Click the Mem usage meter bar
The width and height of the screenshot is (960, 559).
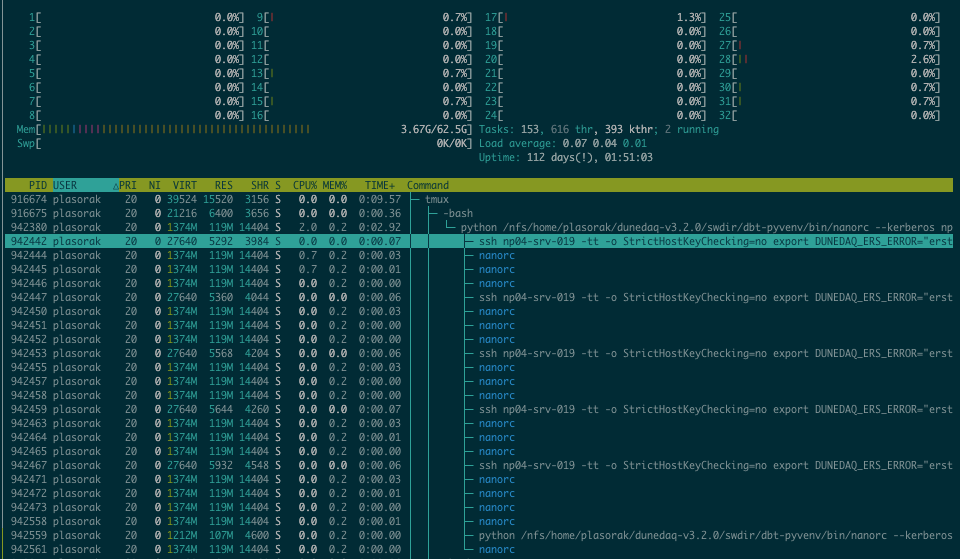tap(244, 129)
